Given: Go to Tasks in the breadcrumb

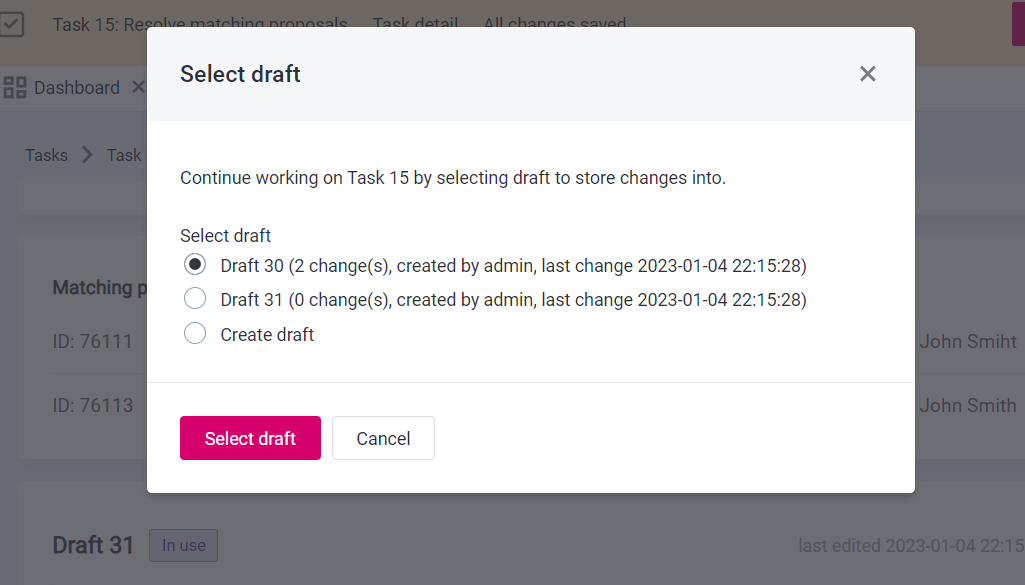Looking at the screenshot, I should coord(46,155).
